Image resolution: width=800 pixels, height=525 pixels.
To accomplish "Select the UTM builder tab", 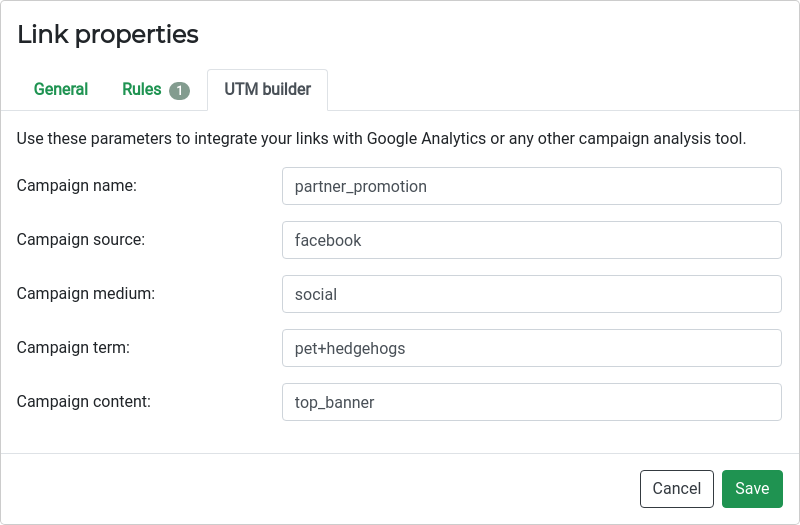I will click(x=267, y=89).
